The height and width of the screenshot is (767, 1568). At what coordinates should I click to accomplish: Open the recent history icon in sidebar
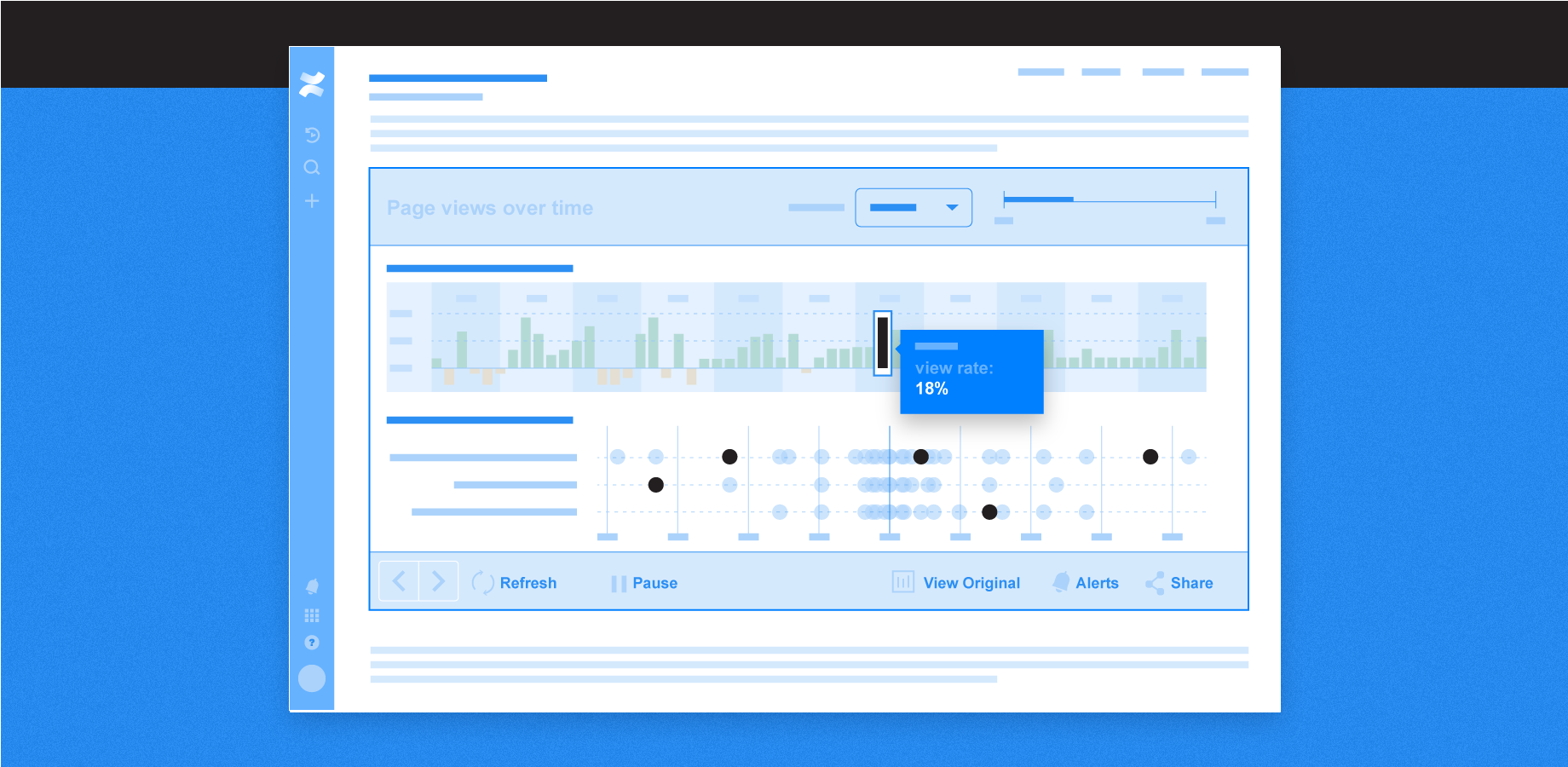point(312,135)
